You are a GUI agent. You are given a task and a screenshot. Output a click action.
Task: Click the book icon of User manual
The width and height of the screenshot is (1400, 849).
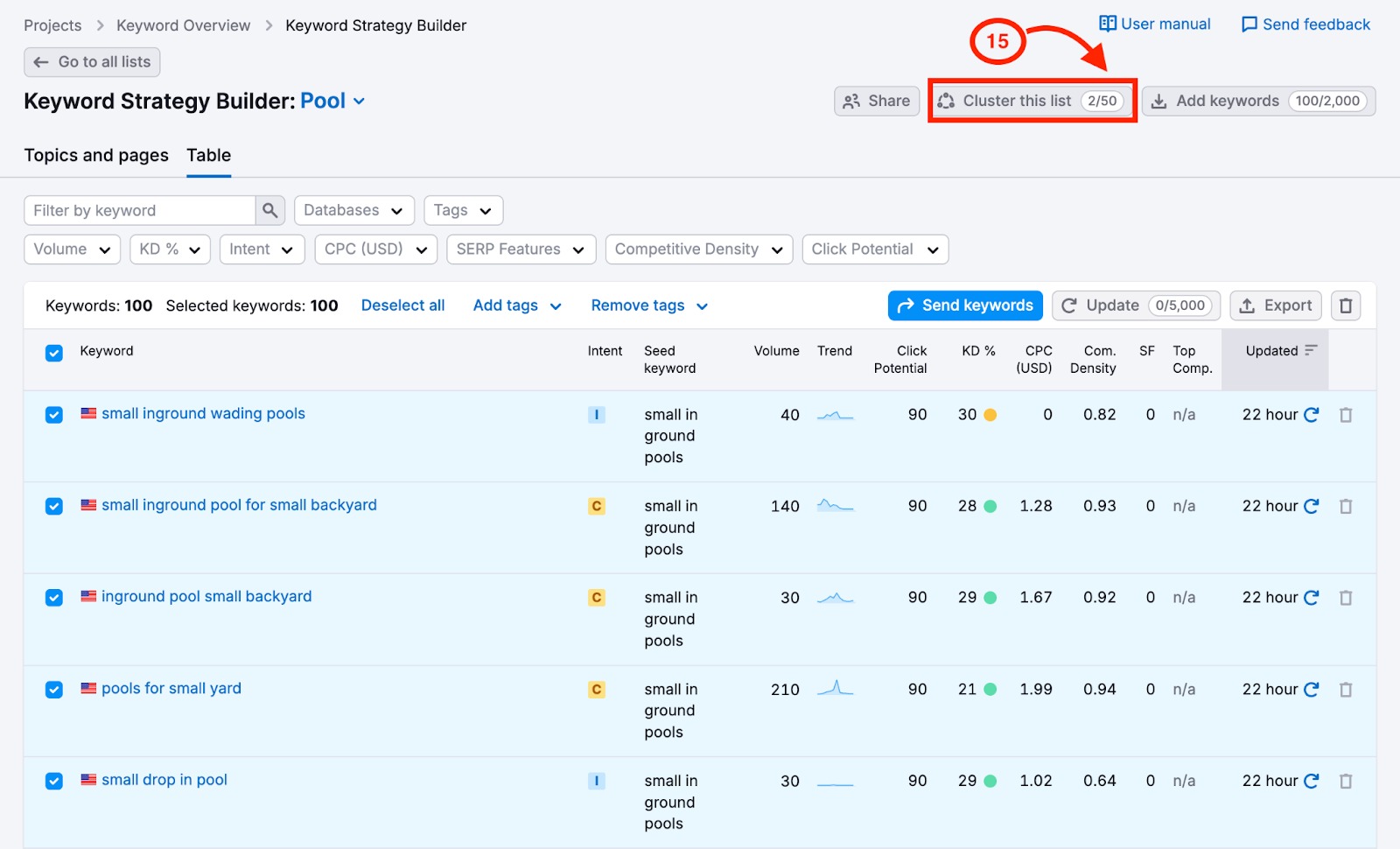(x=1108, y=24)
